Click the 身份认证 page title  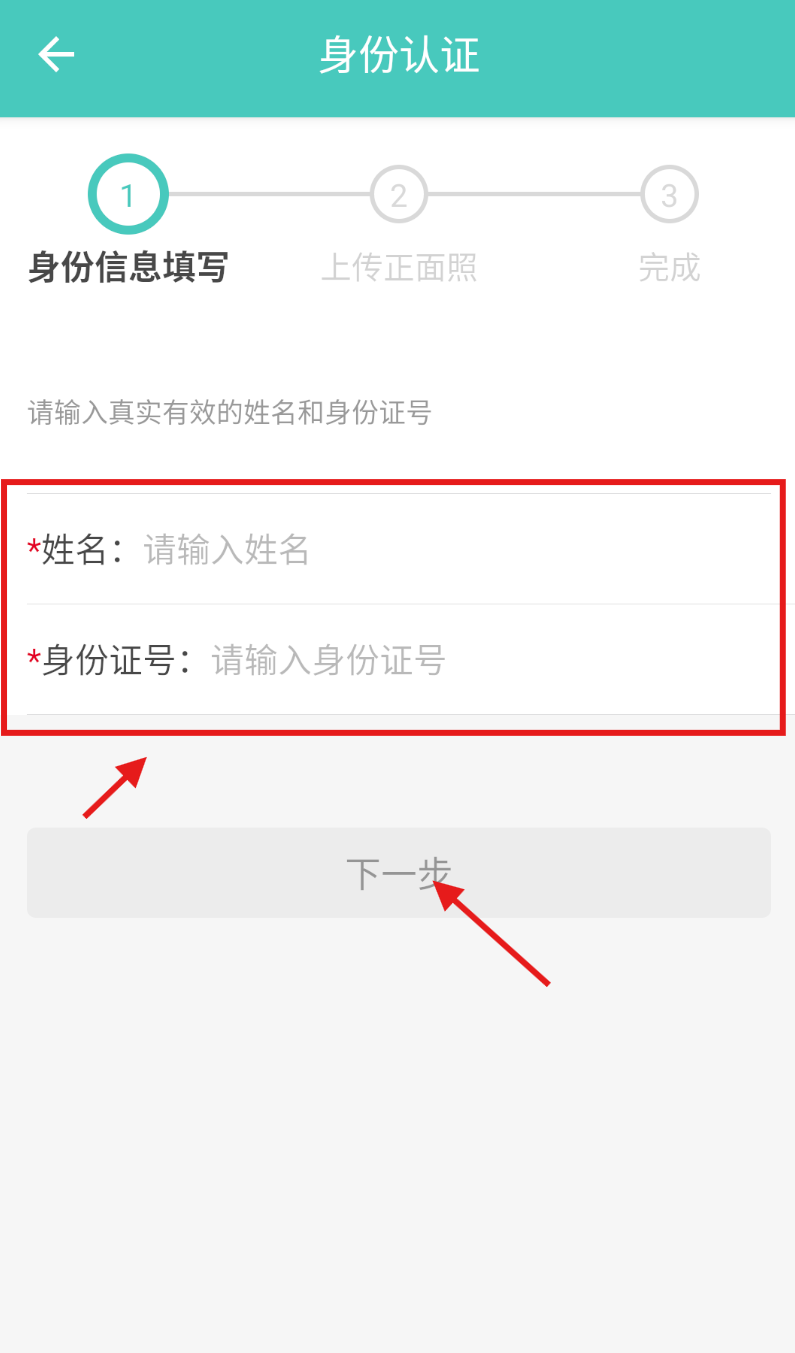[x=399, y=55]
